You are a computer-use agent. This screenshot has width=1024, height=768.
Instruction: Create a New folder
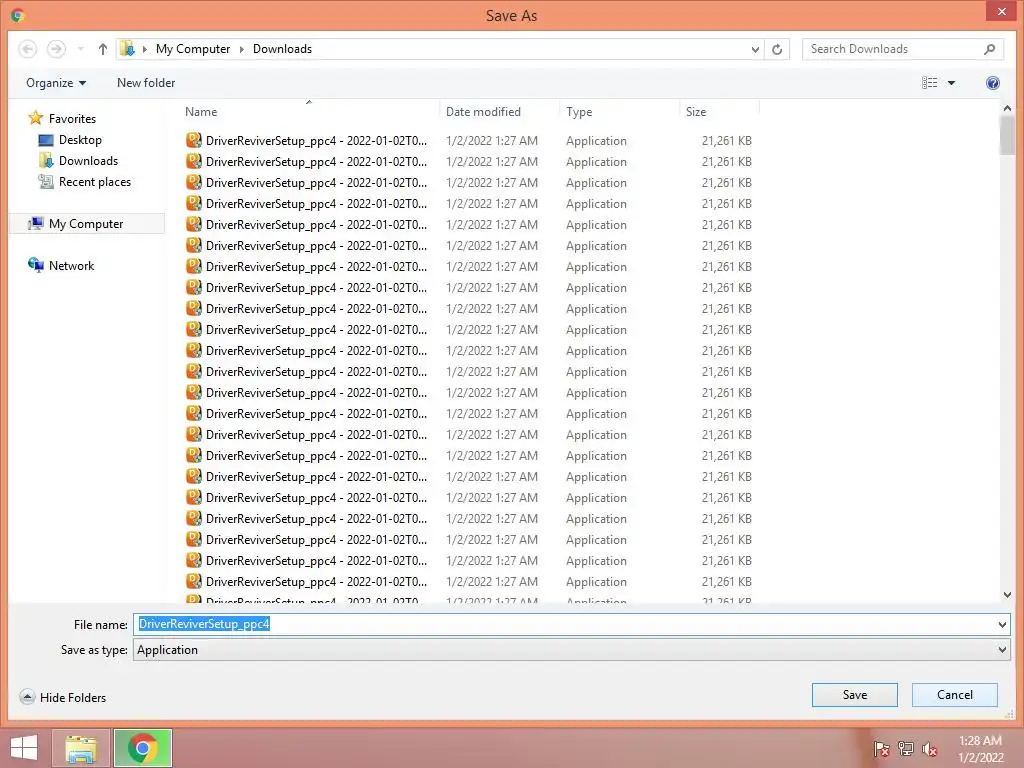(x=146, y=83)
